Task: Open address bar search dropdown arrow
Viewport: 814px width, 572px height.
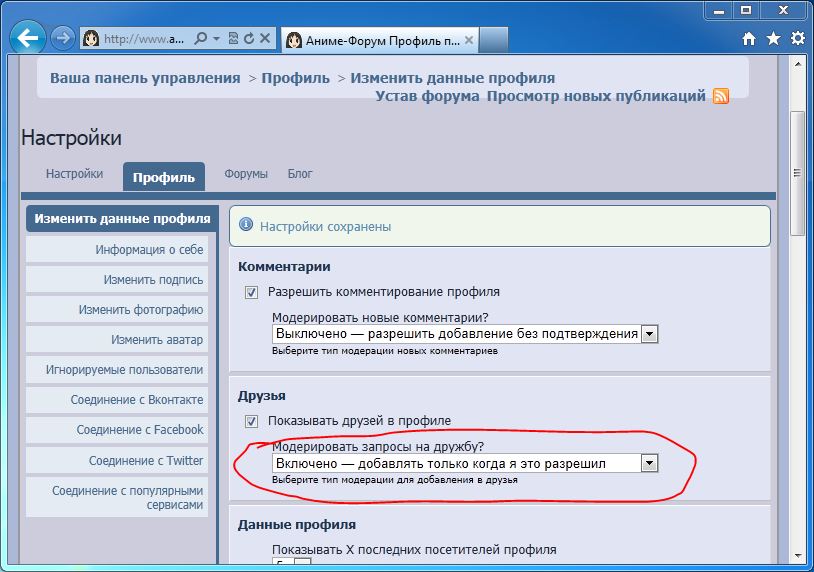Action: click(216, 39)
